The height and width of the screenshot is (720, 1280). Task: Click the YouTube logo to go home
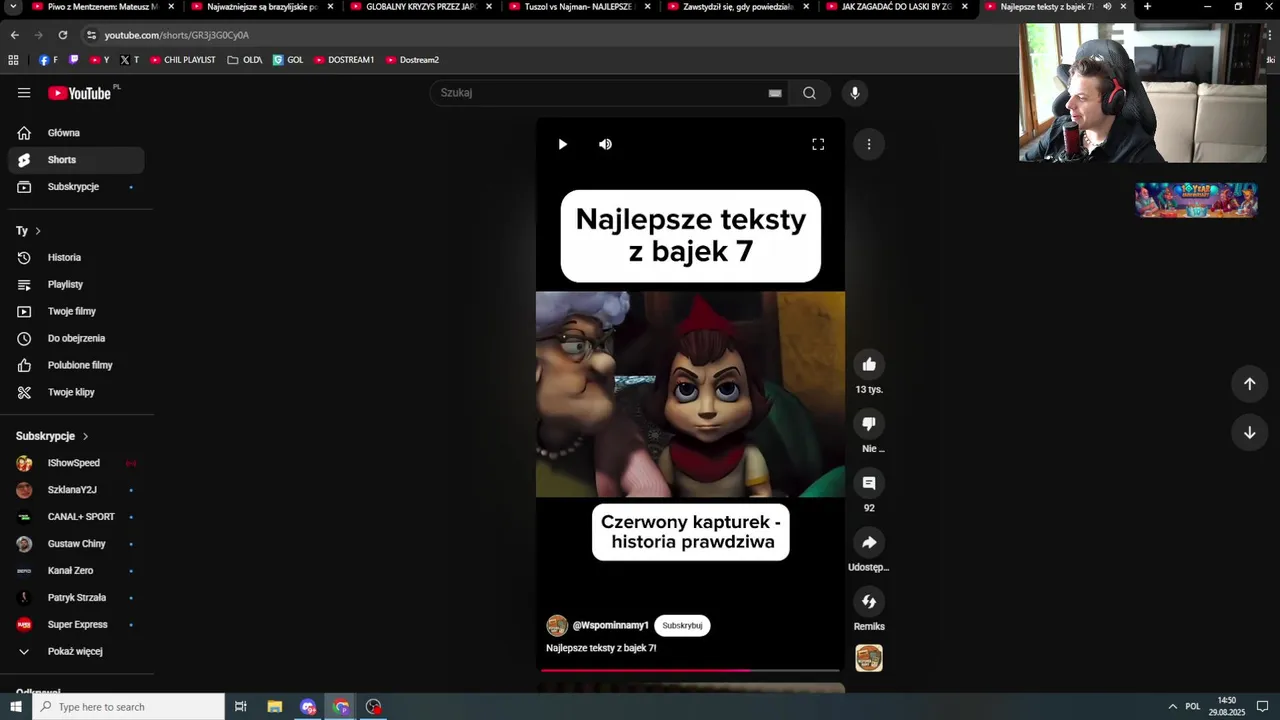80,93
